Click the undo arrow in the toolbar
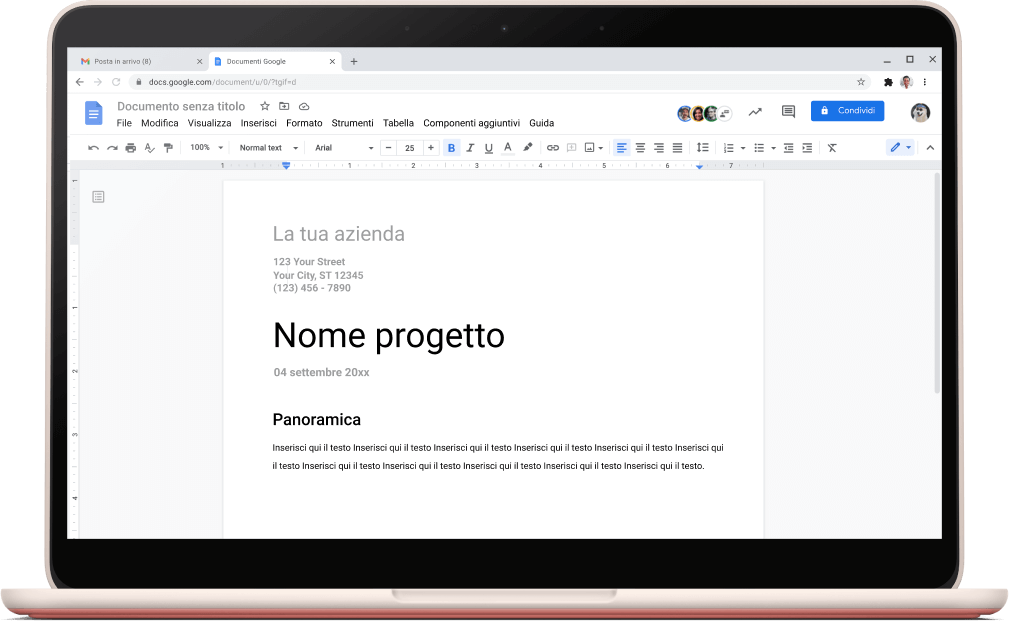Image resolution: width=1009 pixels, height=623 pixels. 94,148
